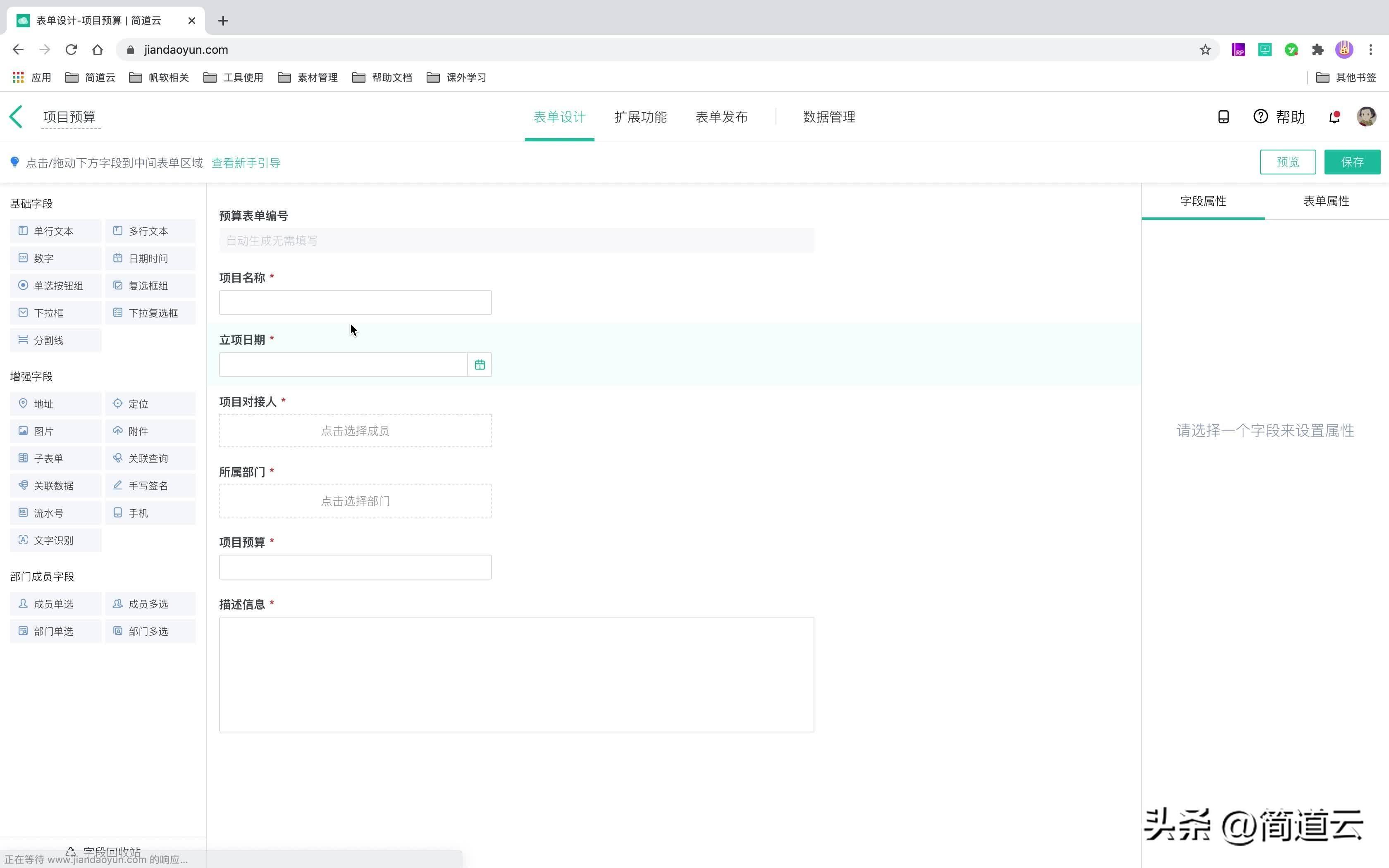Open the date picker on 立项日期
Screen dimensions: 1389x868
pyautogui.click(x=480, y=364)
